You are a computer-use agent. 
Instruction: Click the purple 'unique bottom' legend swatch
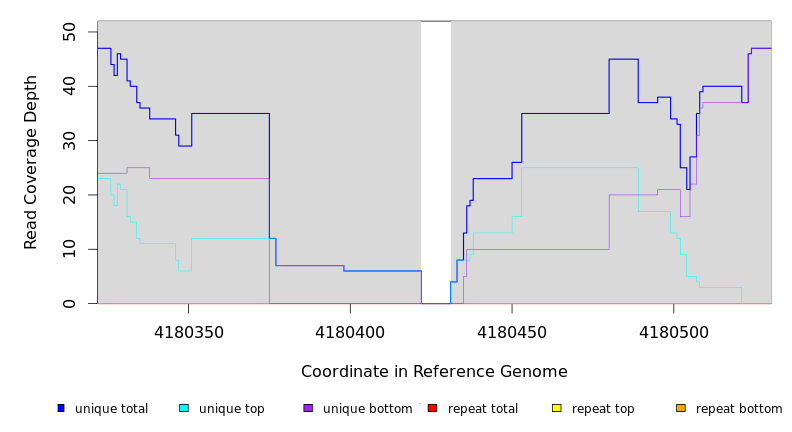click(x=308, y=408)
